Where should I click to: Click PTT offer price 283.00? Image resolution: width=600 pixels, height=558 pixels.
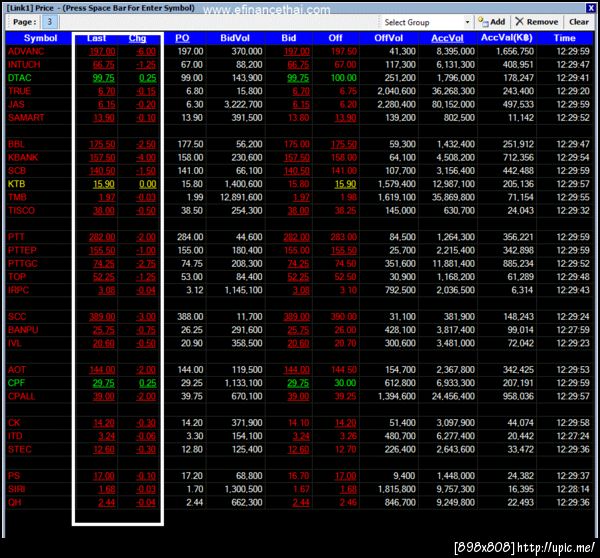[344, 237]
